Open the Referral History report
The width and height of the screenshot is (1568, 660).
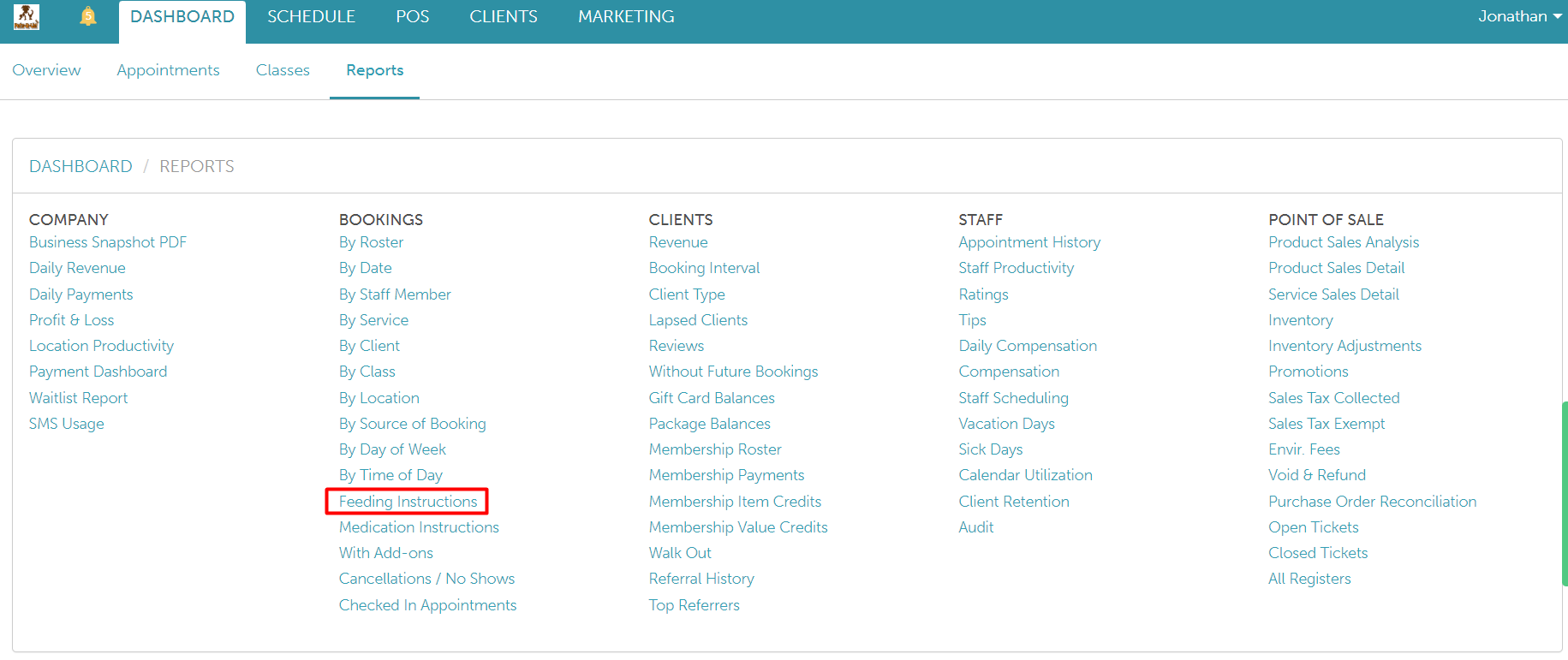(x=701, y=579)
